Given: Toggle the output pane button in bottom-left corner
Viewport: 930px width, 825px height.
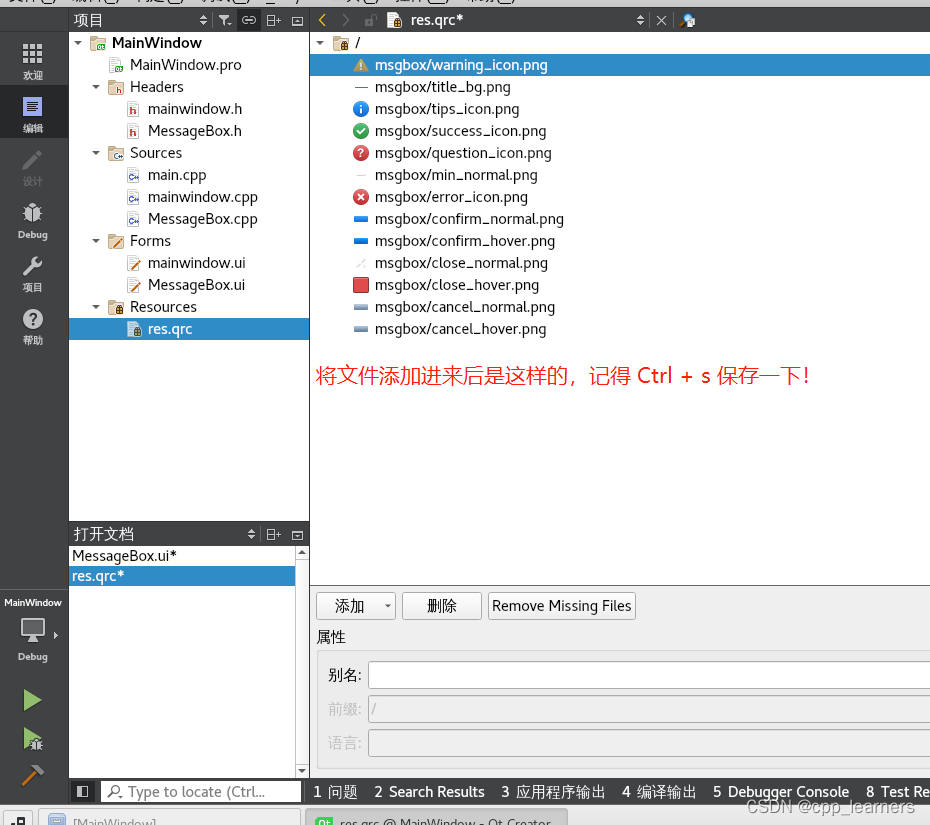Looking at the screenshot, I should pos(83,791).
